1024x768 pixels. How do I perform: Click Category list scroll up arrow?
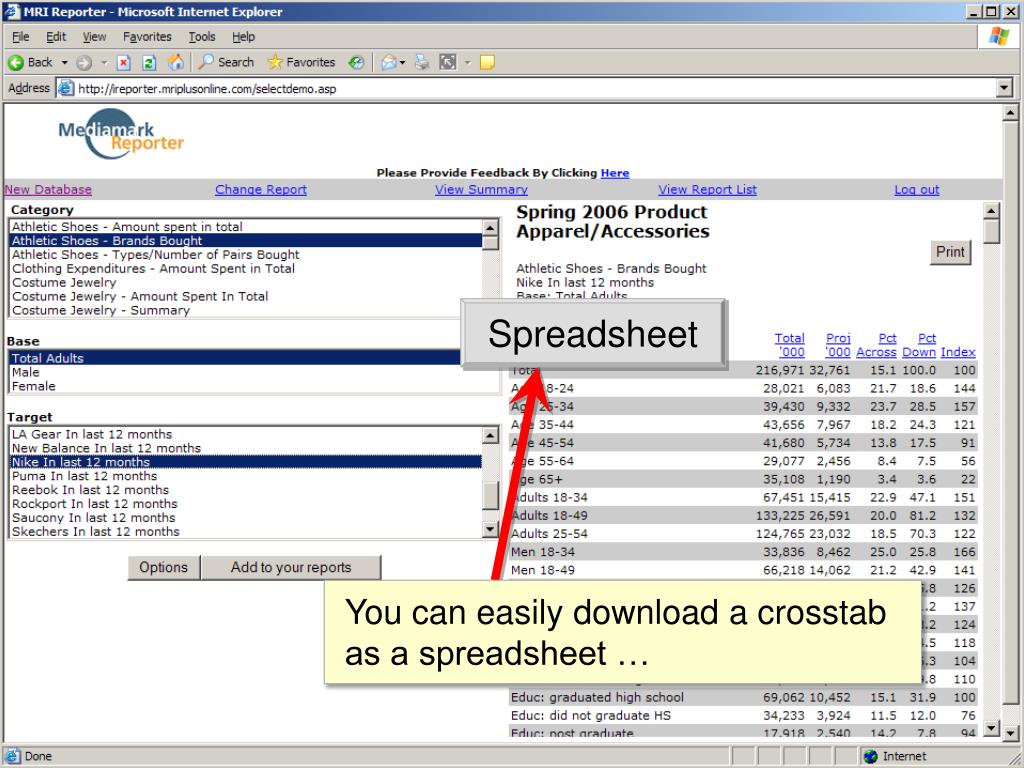click(x=490, y=227)
